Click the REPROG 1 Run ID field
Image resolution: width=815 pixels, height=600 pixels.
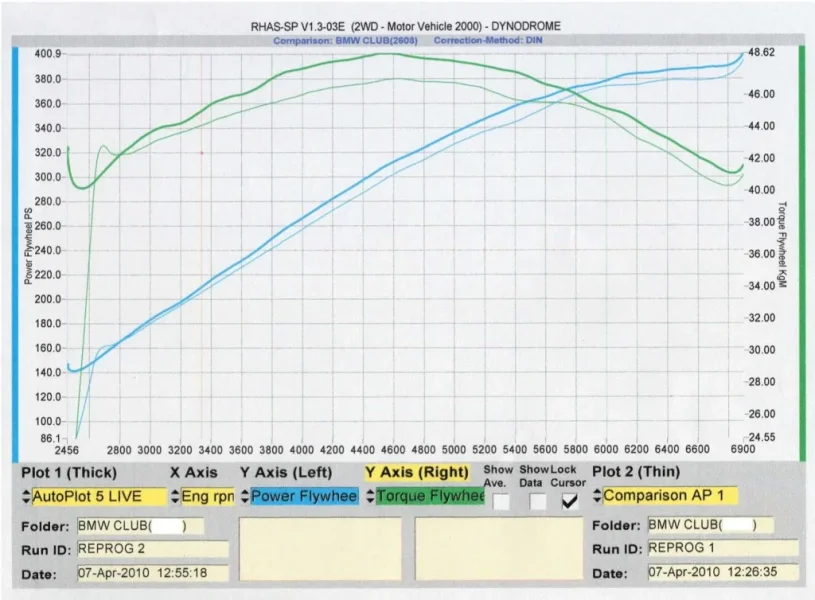pyautogui.click(x=723, y=548)
